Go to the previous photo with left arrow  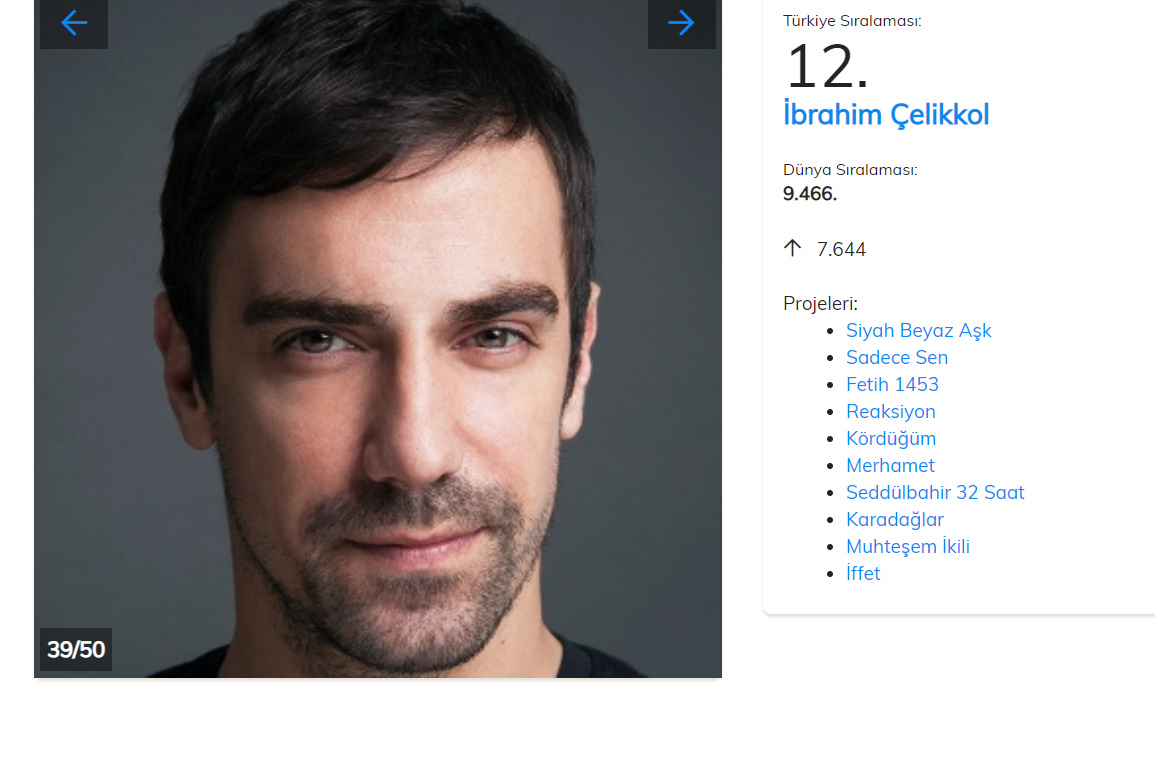(x=74, y=23)
